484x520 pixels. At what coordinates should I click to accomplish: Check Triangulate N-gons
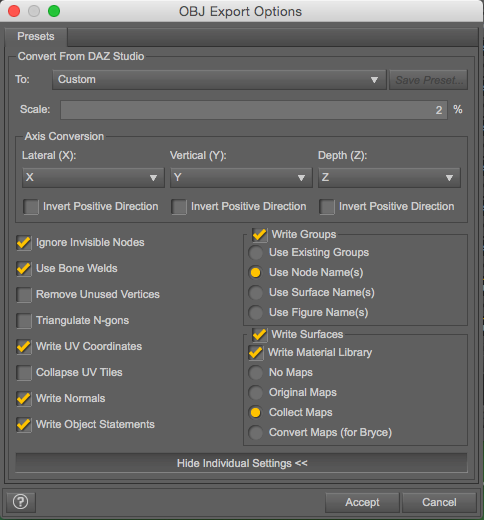pos(24,321)
